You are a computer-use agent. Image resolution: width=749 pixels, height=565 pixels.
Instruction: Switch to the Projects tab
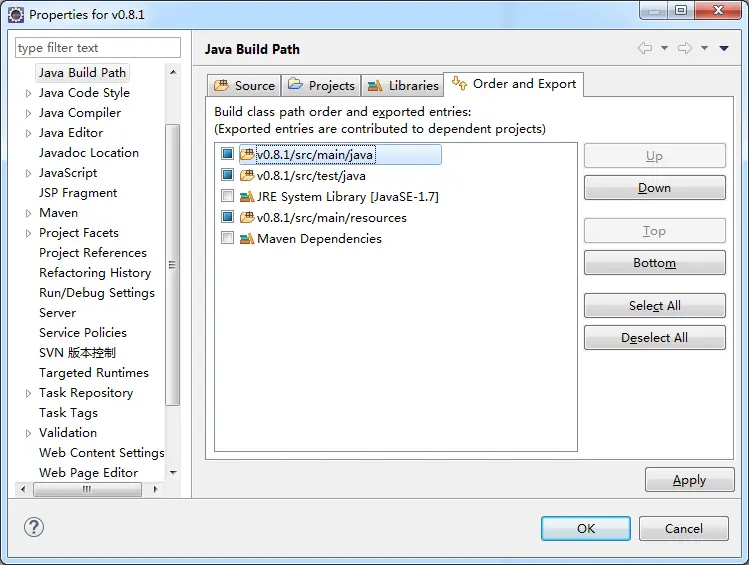point(321,85)
